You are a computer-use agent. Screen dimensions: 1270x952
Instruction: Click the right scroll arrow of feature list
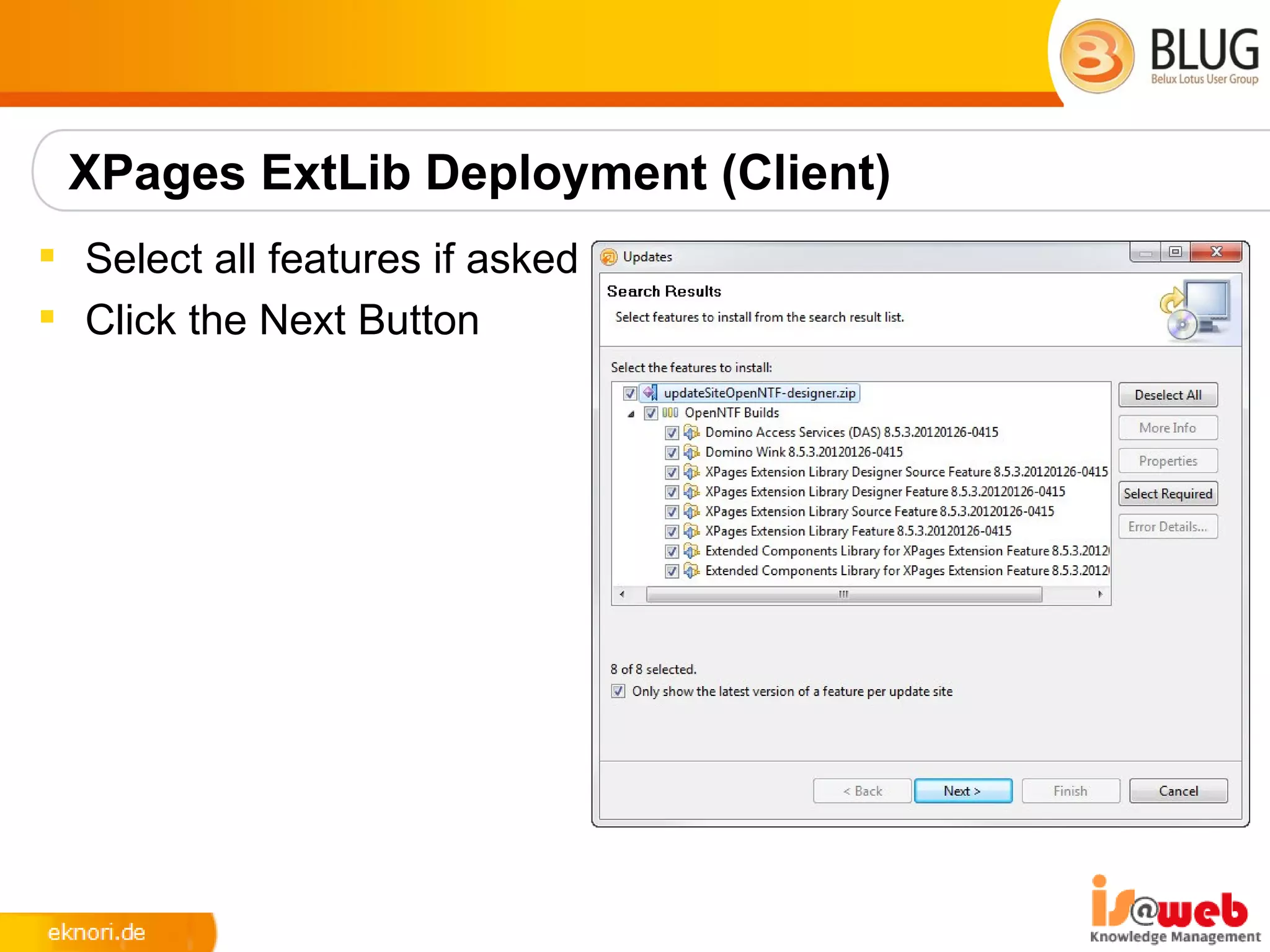click(x=1100, y=594)
